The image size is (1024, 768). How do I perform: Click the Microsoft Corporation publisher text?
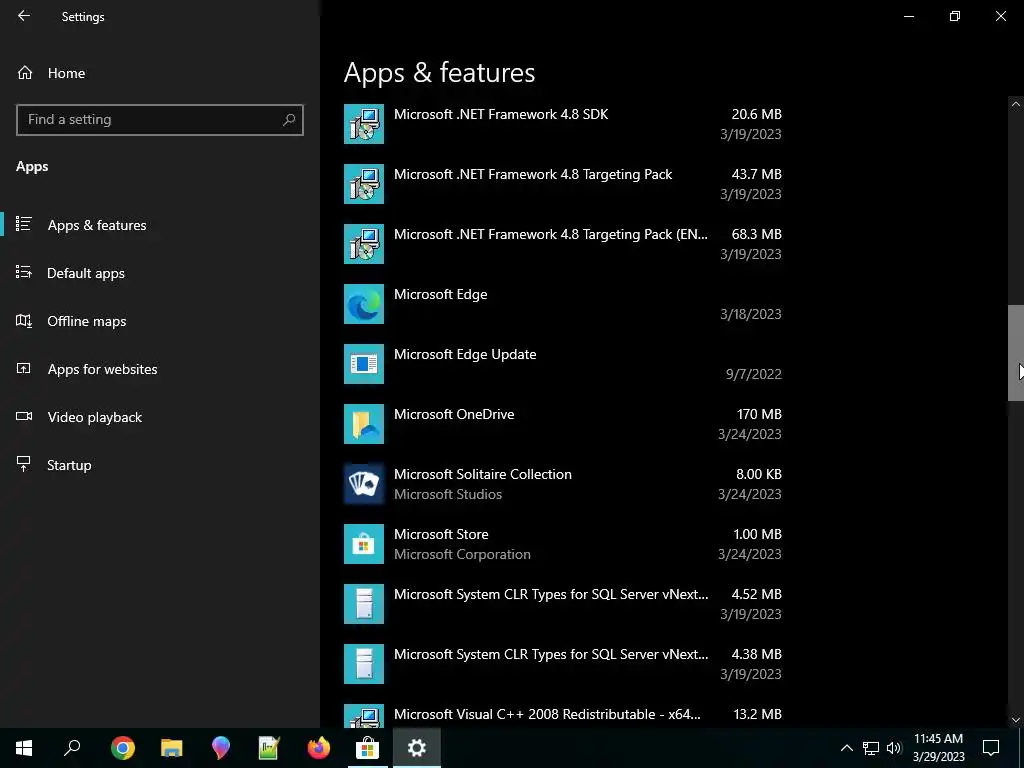[462, 554]
